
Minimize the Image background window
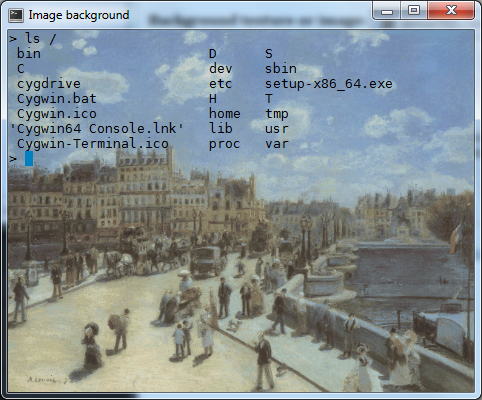[387, 11]
